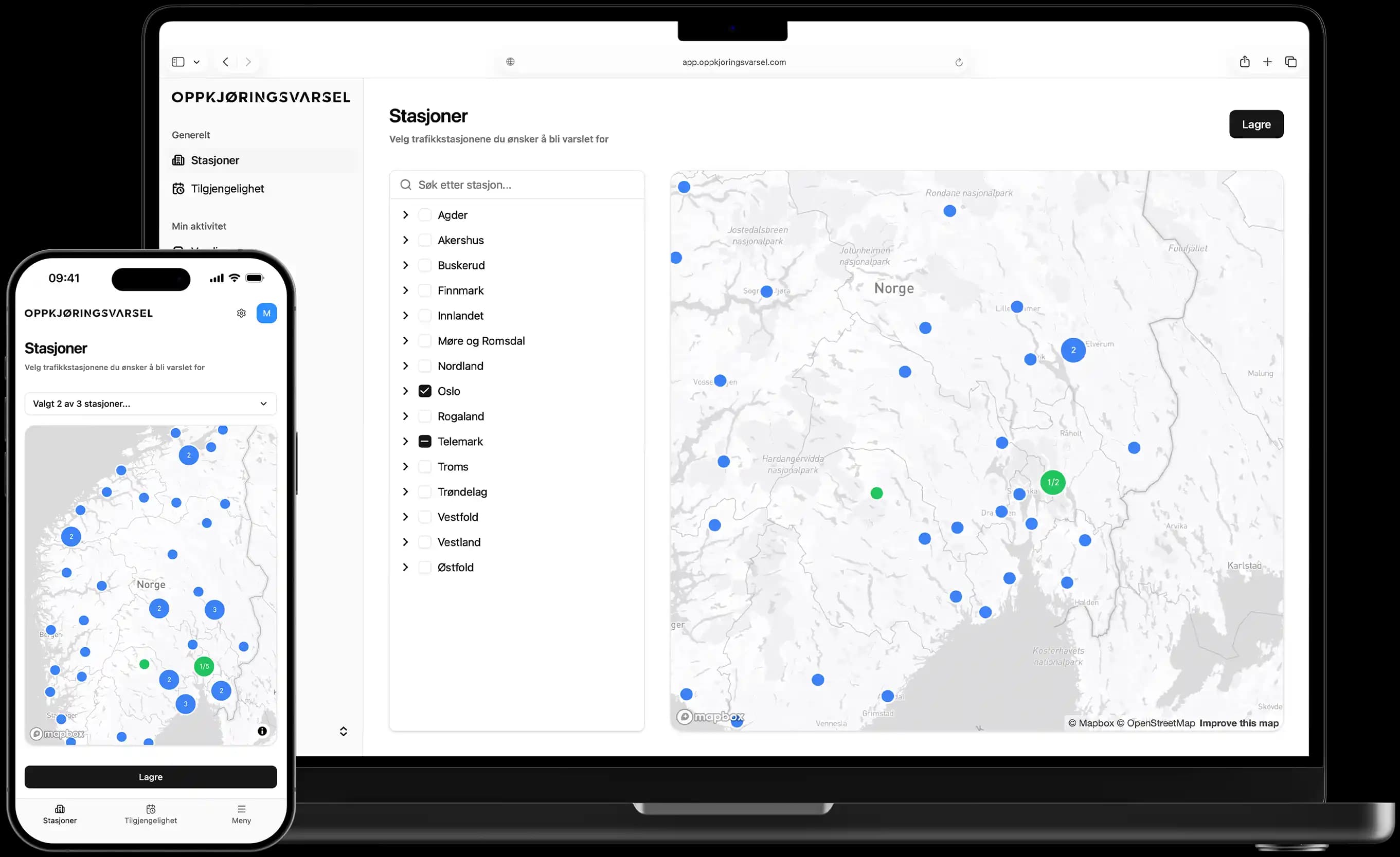Go back with the browser back arrow
Image resolution: width=1400 pixels, height=857 pixels.
click(226, 62)
